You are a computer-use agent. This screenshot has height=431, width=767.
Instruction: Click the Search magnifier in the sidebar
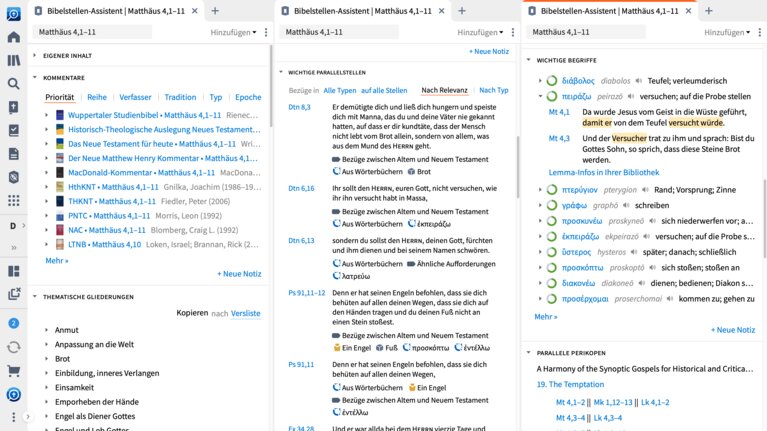(14, 84)
